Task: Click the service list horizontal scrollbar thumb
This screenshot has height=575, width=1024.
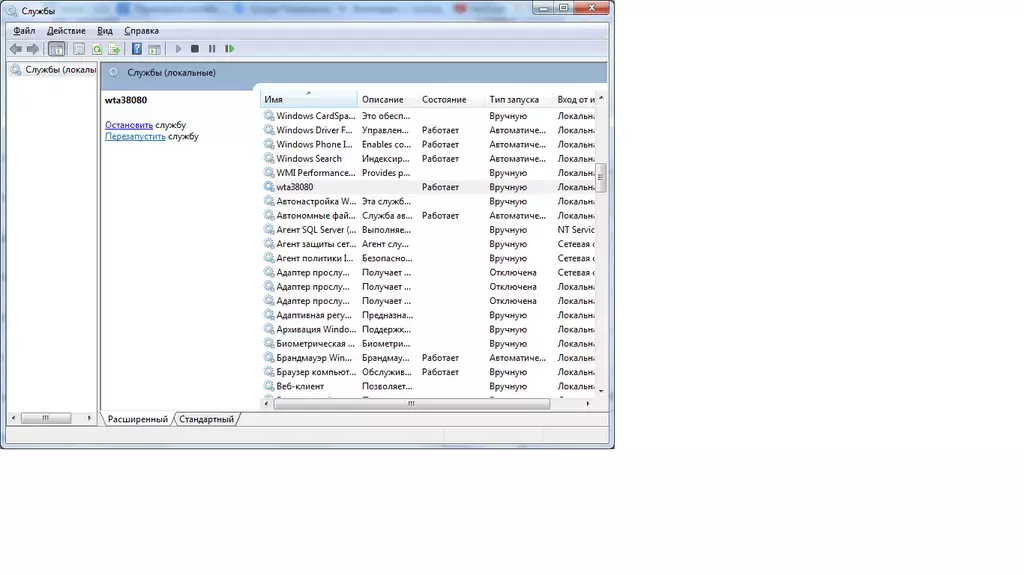Action: tap(411, 404)
